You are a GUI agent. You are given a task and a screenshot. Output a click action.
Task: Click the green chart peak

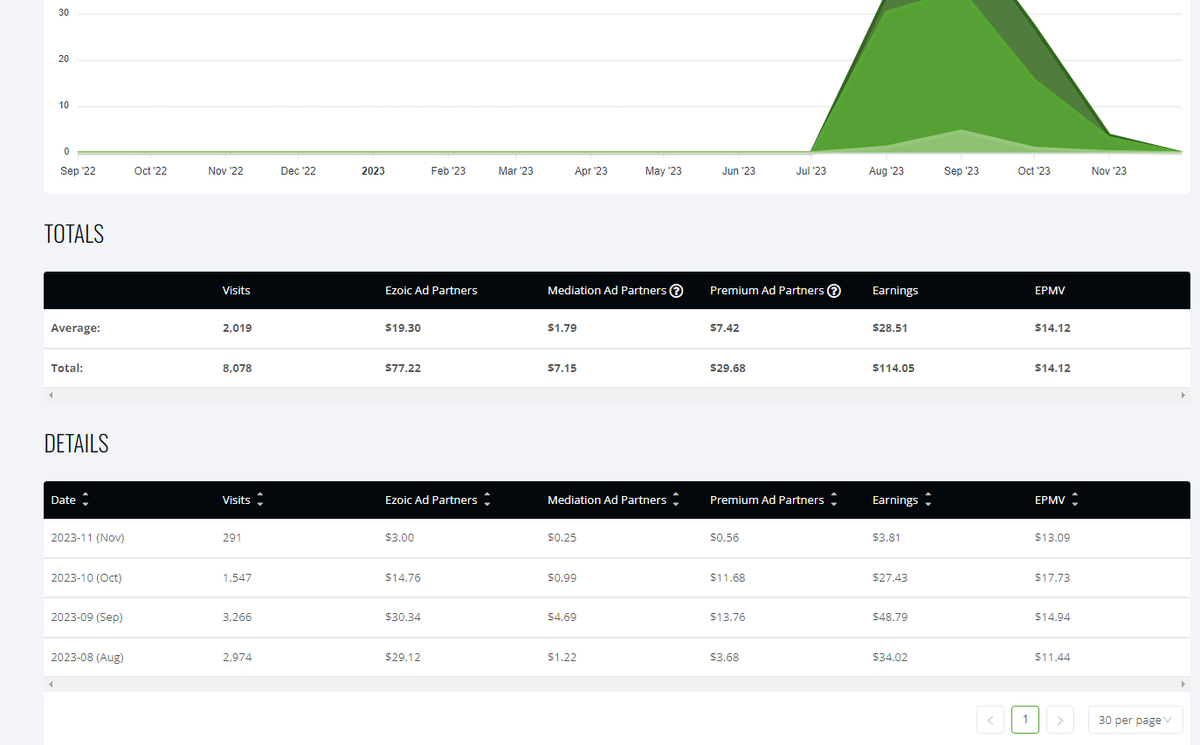pos(960,20)
